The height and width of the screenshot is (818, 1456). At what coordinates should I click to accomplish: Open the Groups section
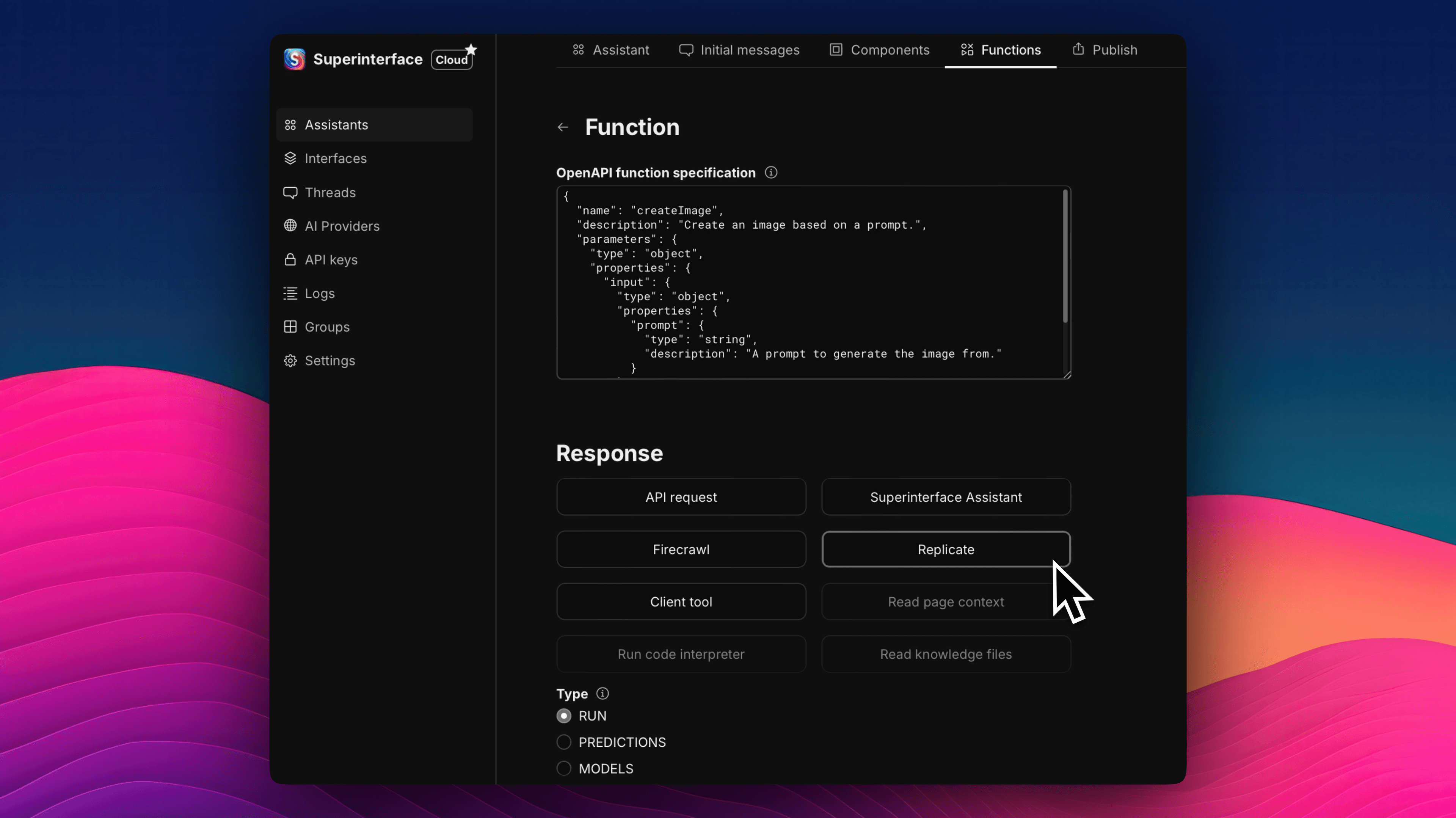coord(327,327)
